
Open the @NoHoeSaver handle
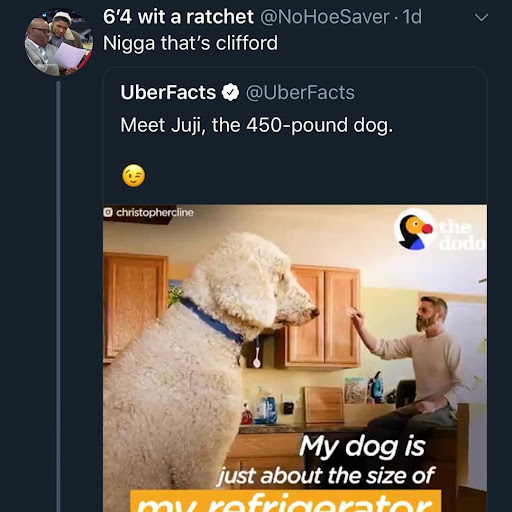coord(324,17)
